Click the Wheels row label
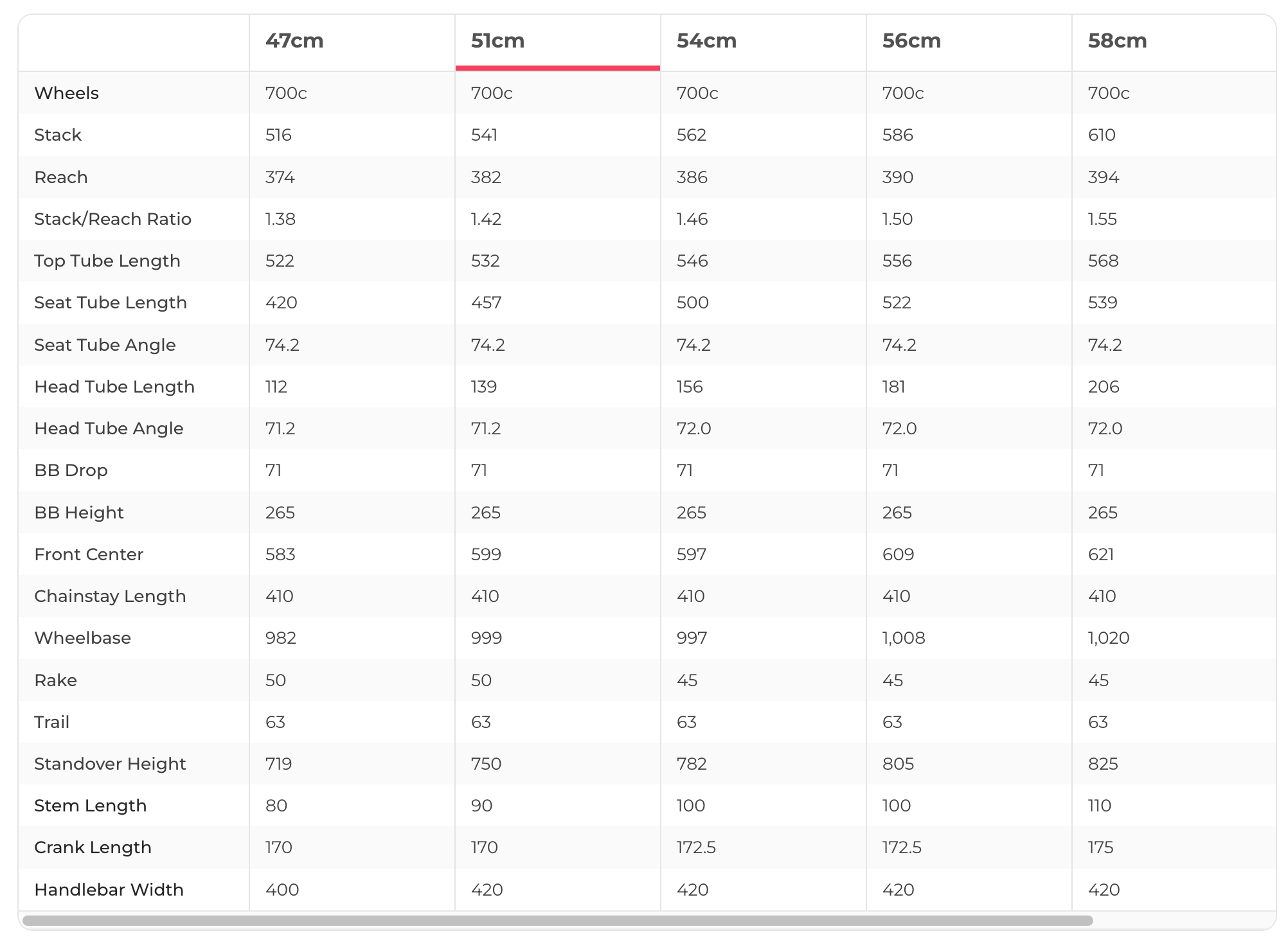This screenshot has width=1288, height=947. pos(66,93)
